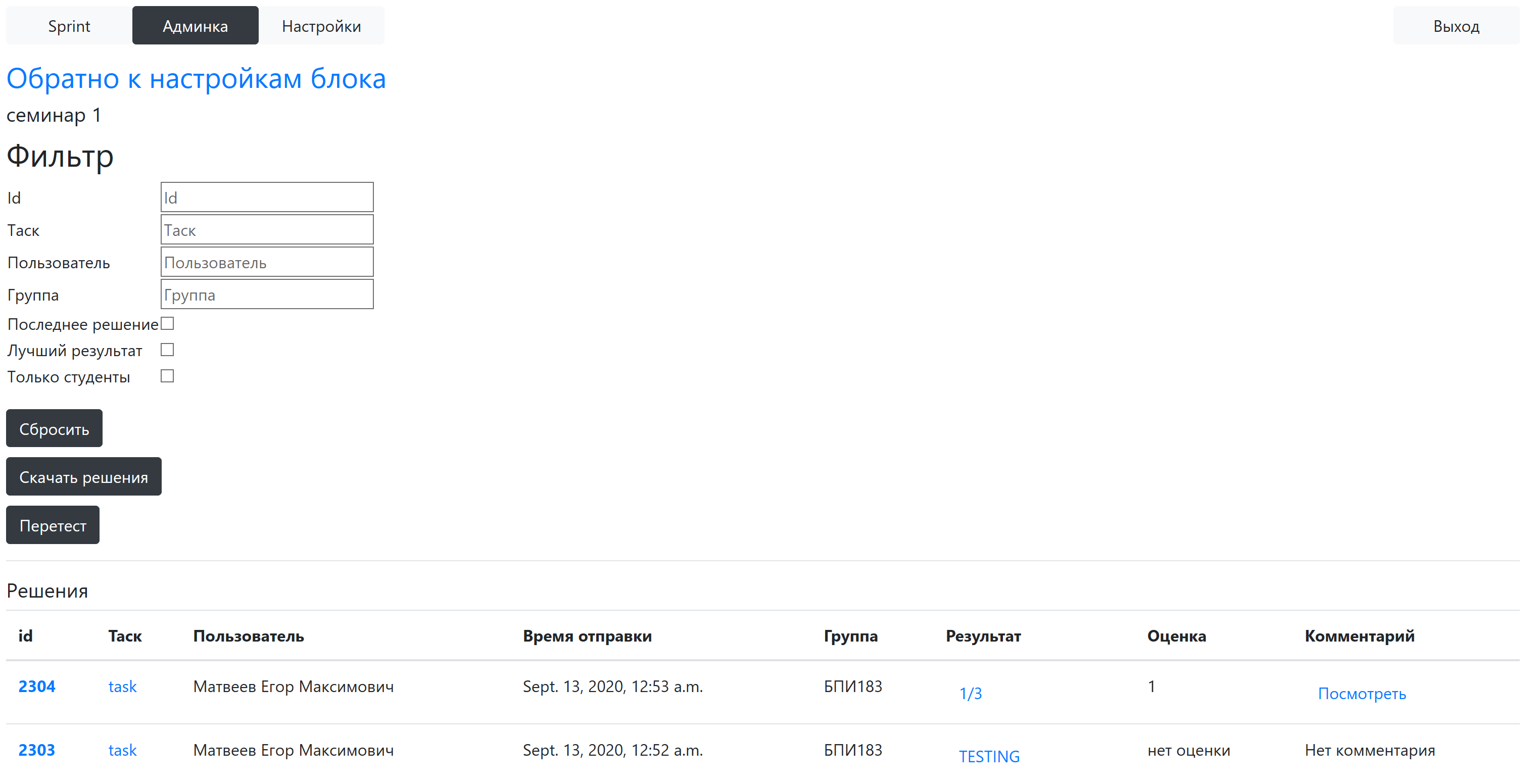Open the Настройки tab
The width and height of the screenshot is (1539, 784).
coord(321,26)
